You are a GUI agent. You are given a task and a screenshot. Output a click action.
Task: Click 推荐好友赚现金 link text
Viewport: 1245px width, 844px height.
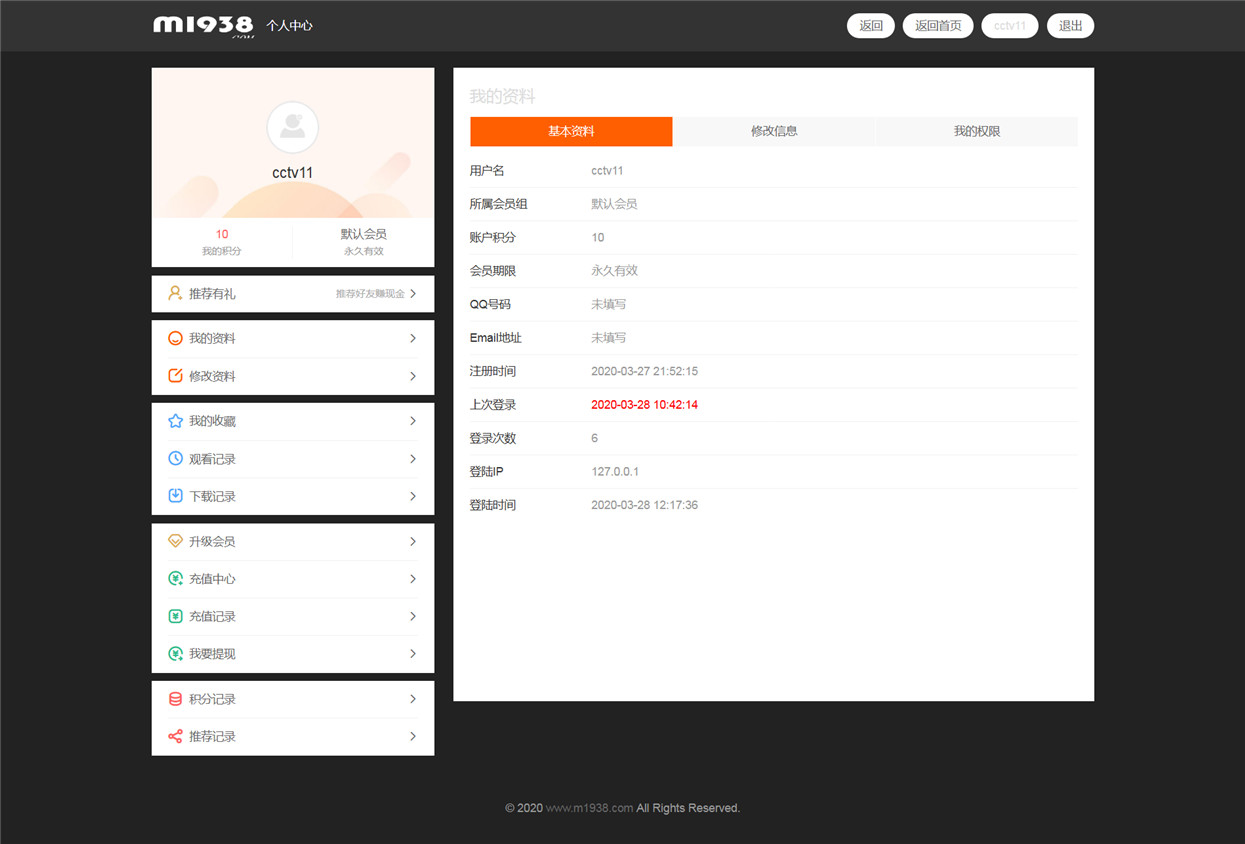[x=370, y=294]
